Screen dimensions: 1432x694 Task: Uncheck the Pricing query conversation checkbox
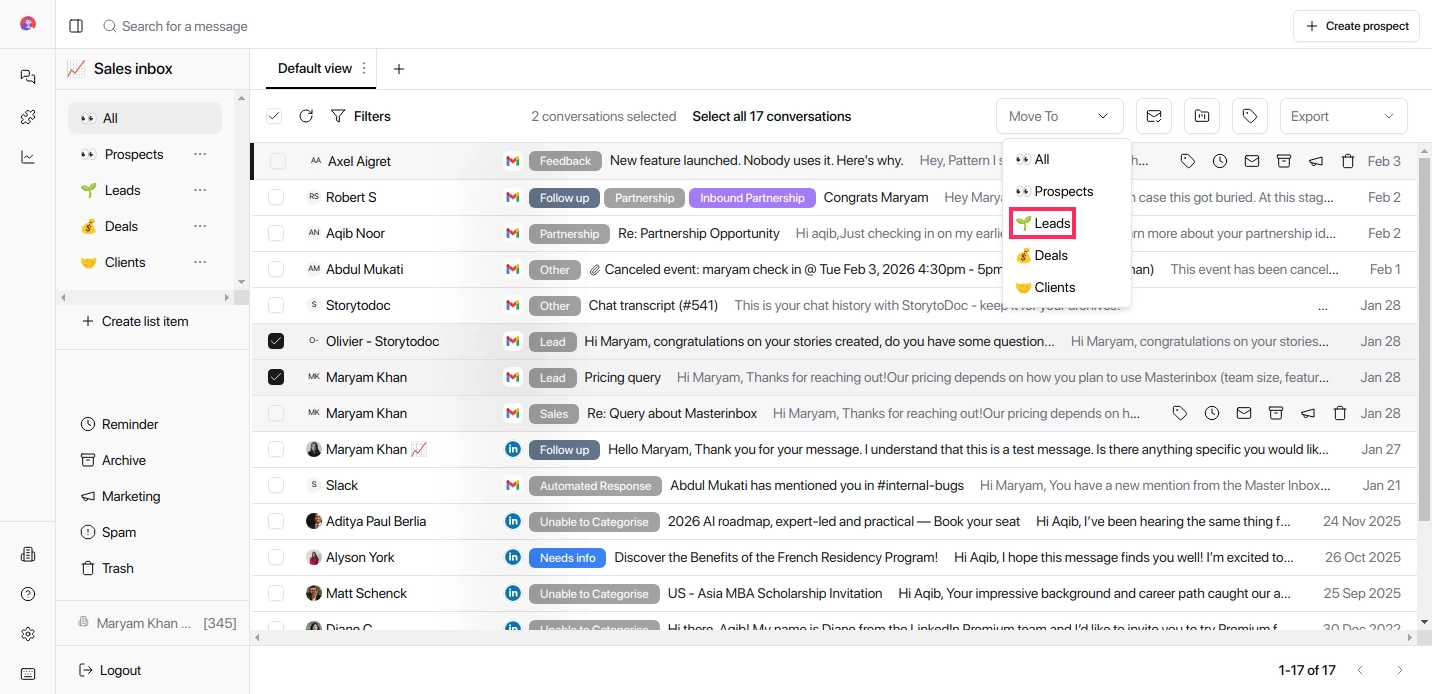coord(276,377)
